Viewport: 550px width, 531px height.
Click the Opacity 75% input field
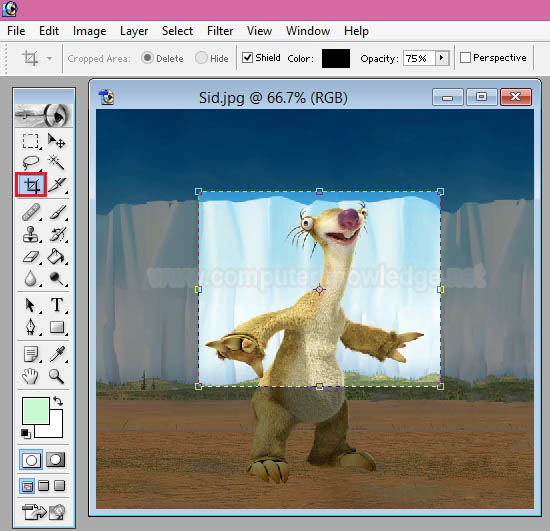tap(420, 58)
